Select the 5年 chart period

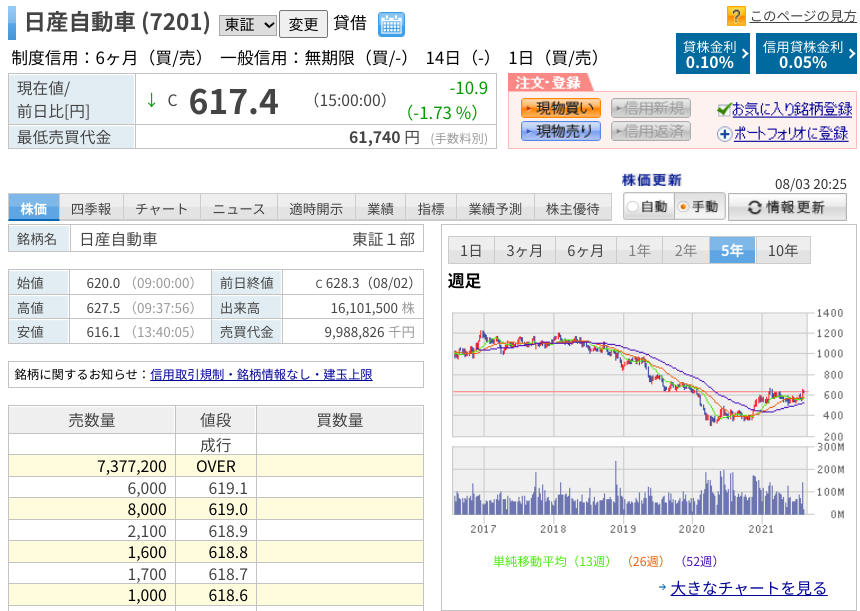click(x=732, y=251)
